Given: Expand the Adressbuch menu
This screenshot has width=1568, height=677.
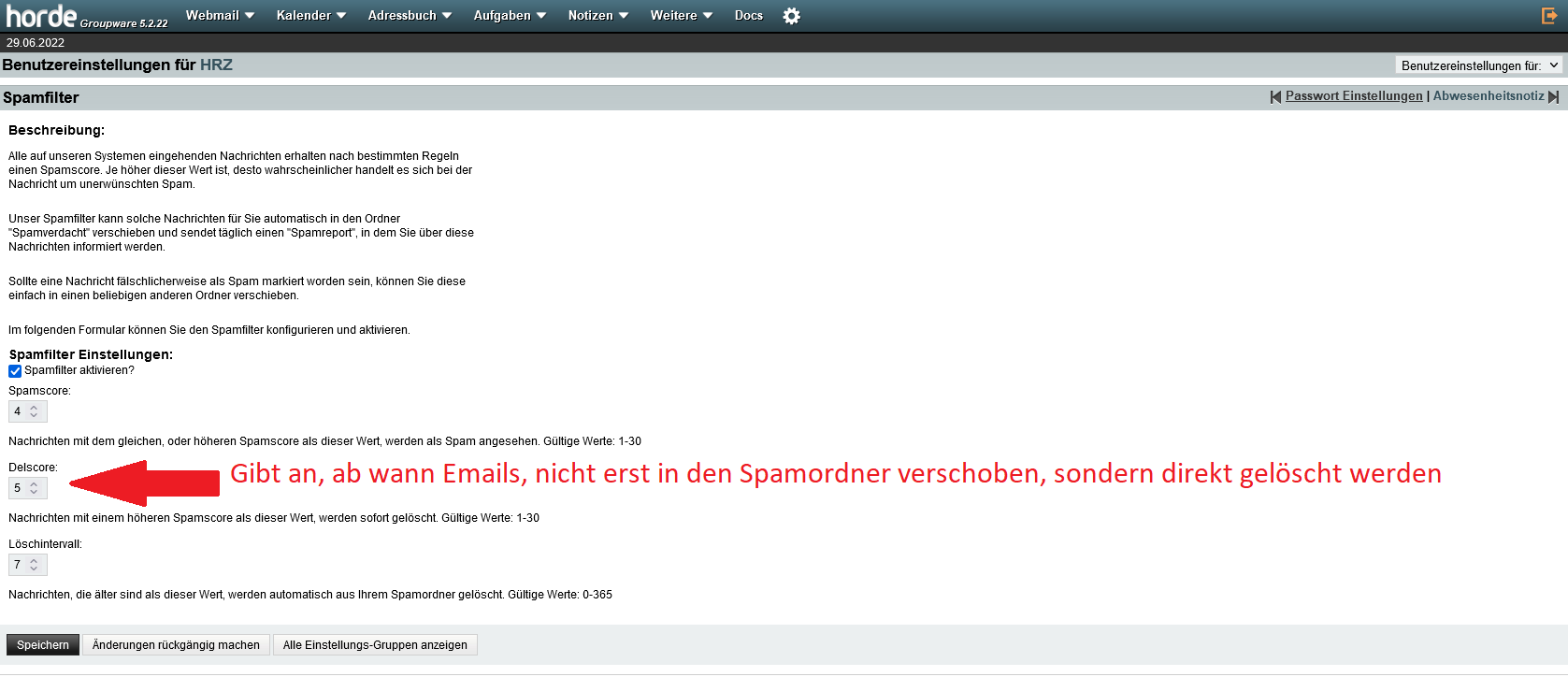Looking at the screenshot, I should (410, 16).
